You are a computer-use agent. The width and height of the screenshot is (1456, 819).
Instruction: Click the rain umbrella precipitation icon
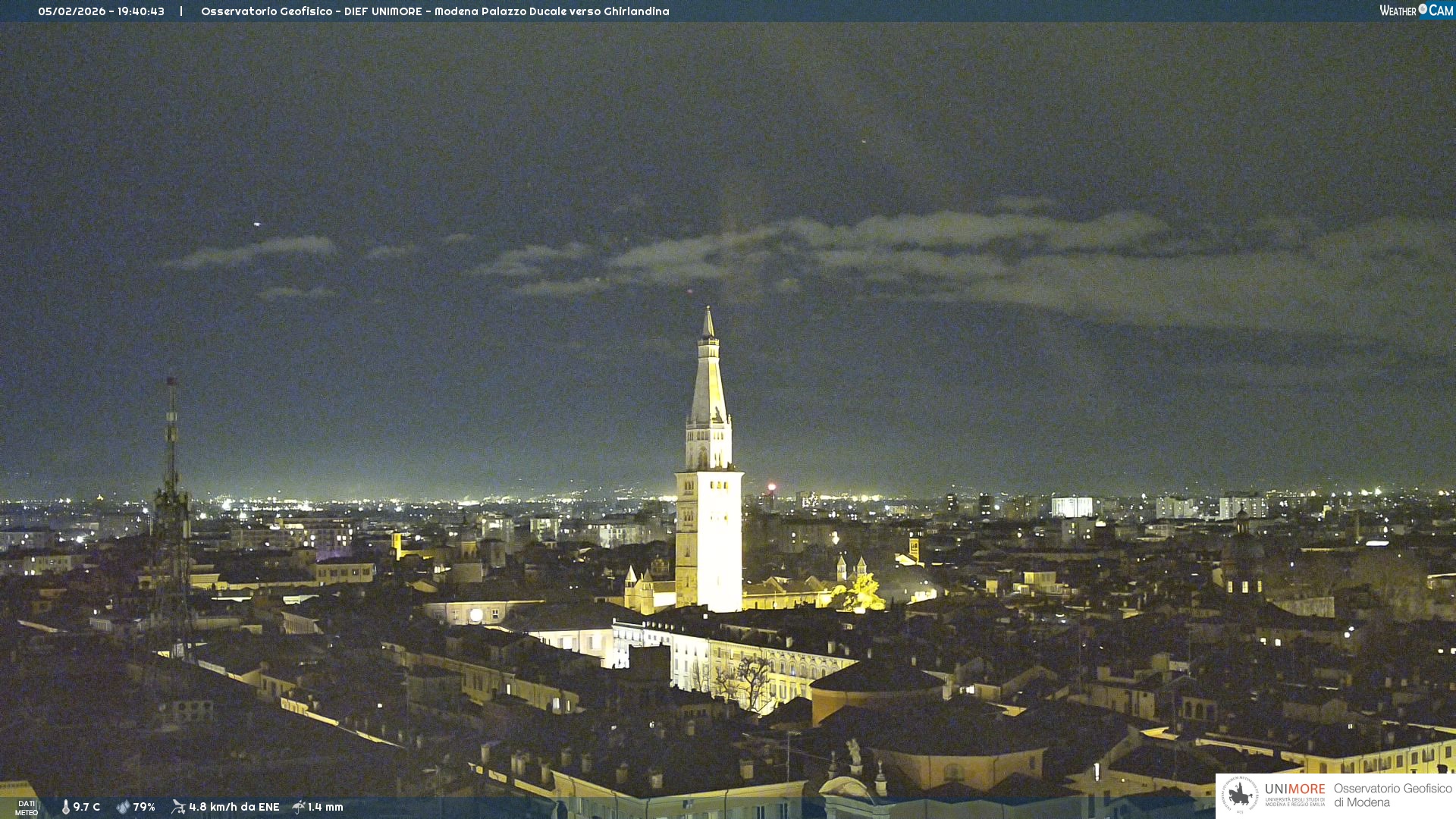click(299, 807)
